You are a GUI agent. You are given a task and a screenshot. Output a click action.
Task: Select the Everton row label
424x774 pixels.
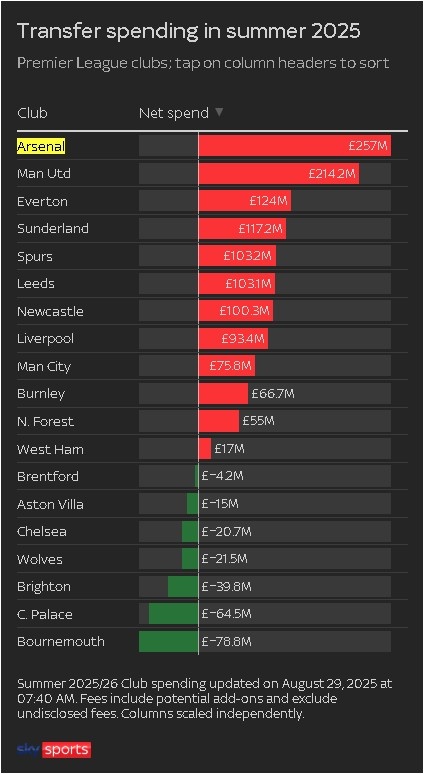pos(42,201)
